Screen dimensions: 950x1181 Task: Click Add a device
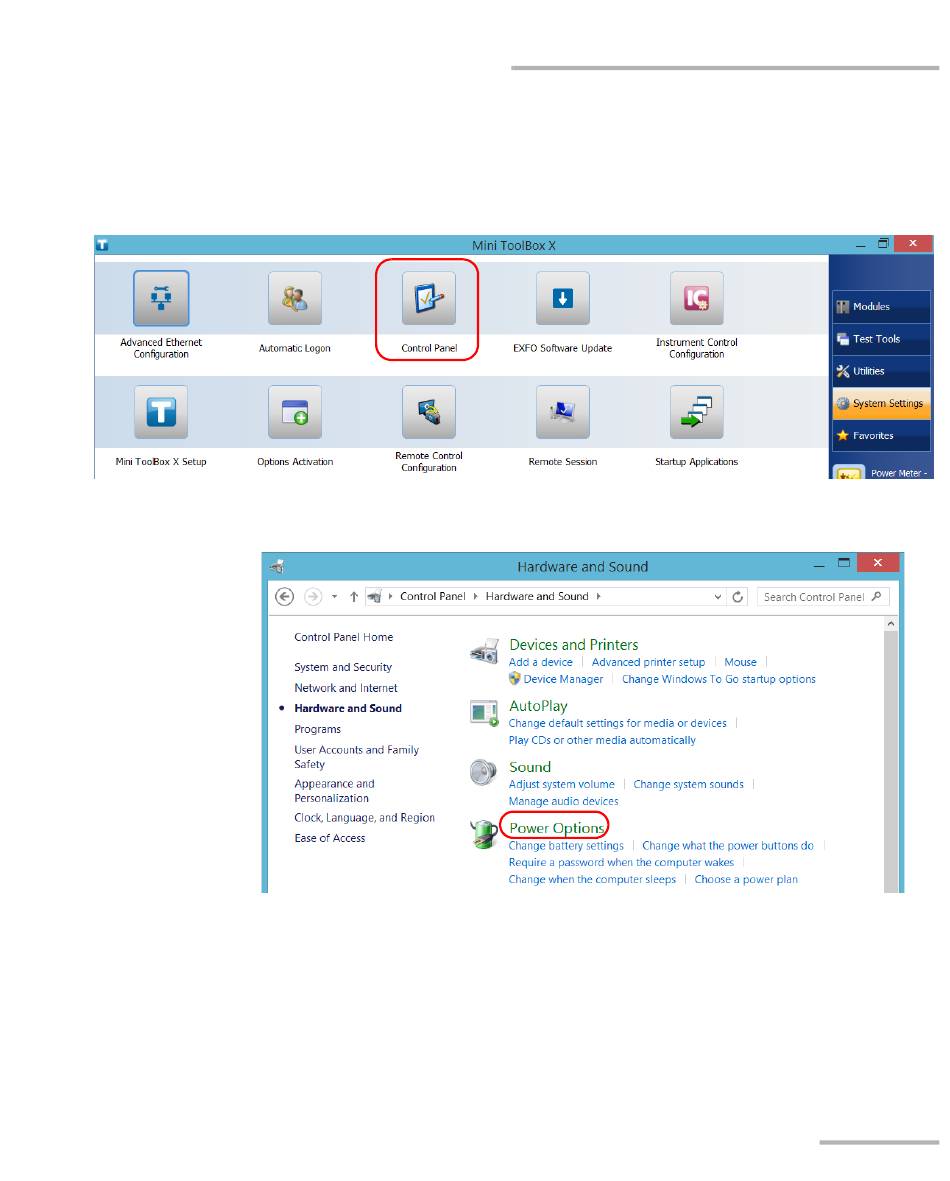(x=540, y=662)
